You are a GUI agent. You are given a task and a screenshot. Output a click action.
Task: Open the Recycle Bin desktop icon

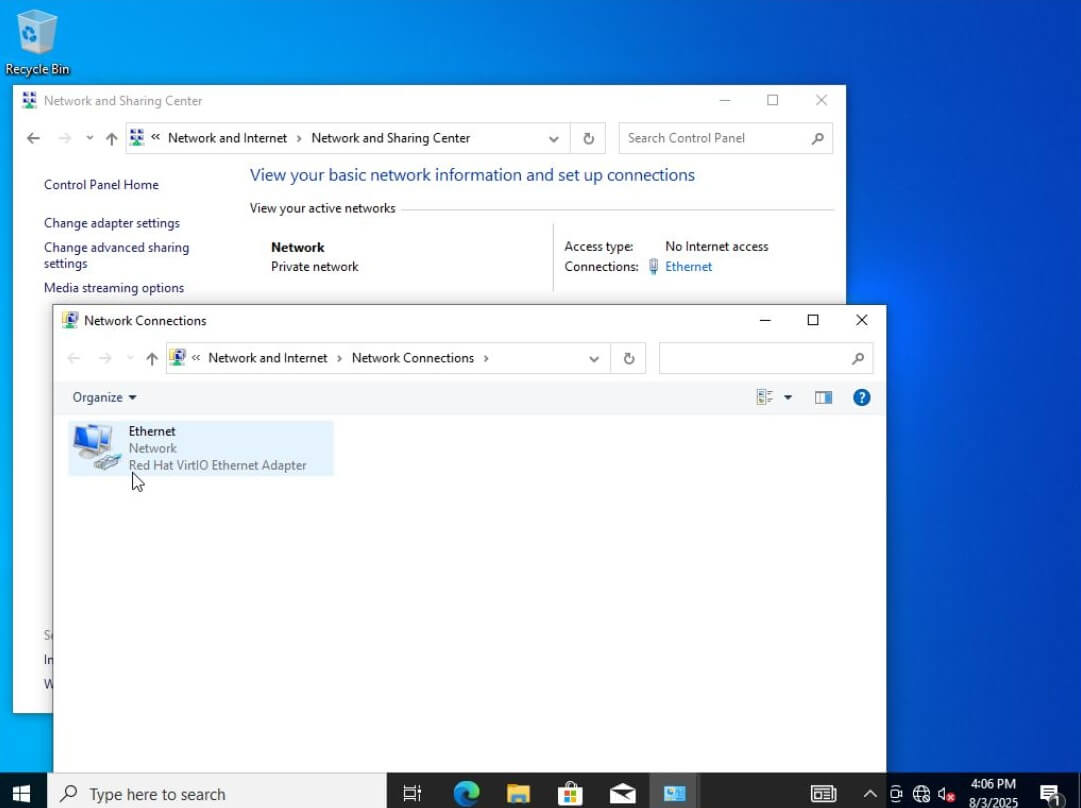(x=37, y=41)
